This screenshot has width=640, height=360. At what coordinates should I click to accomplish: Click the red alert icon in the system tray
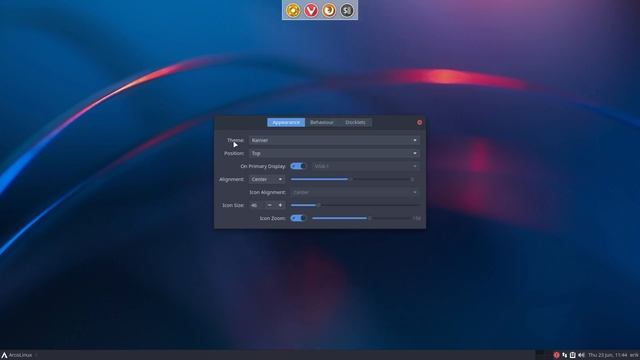click(556, 355)
